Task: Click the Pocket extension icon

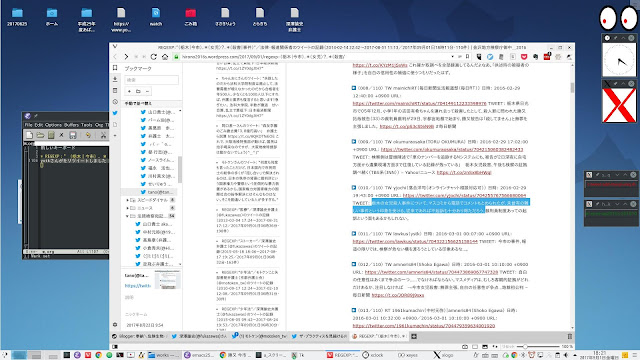Action: click(524, 57)
